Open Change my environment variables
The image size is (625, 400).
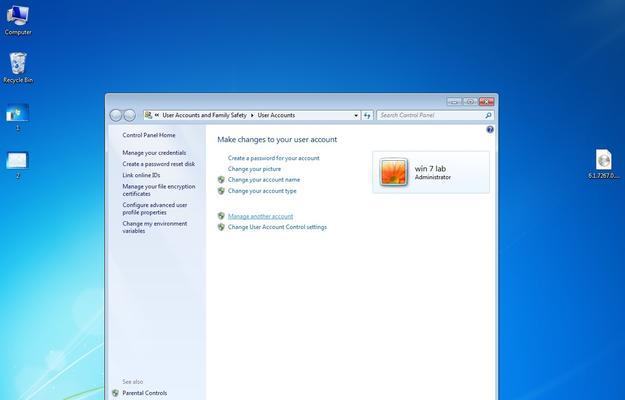(155, 227)
